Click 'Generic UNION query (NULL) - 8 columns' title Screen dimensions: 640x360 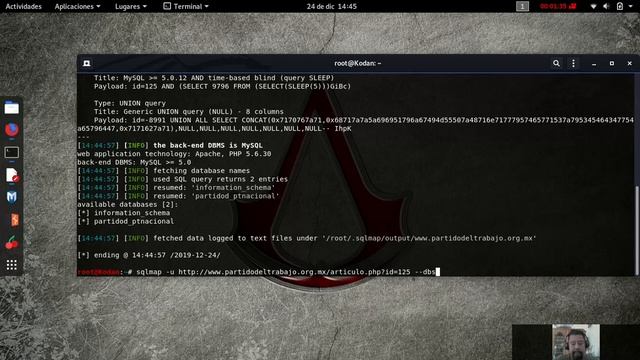pos(203,111)
